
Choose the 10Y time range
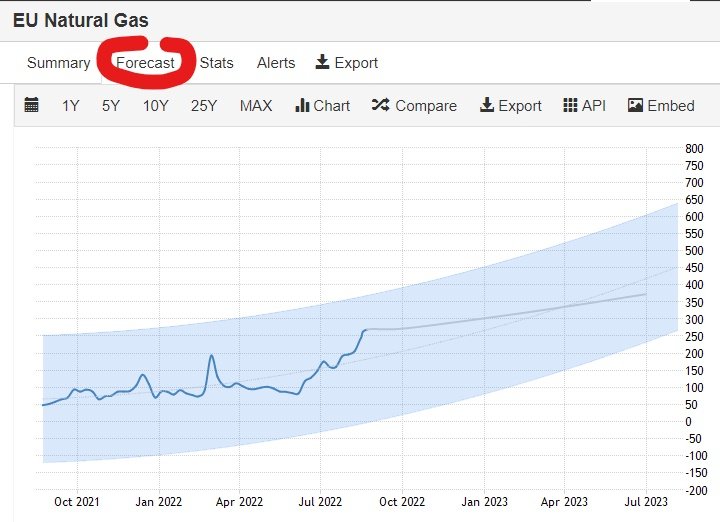pyautogui.click(x=156, y=106)
